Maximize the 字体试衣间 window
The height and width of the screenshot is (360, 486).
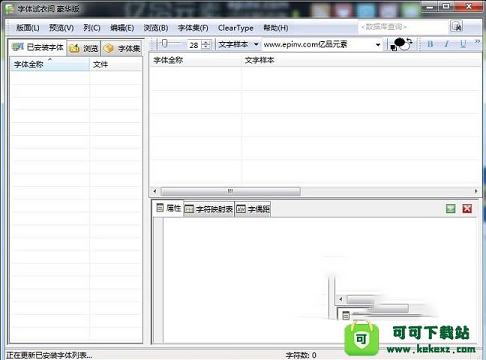pyautogui.click(x=446, y=7)
